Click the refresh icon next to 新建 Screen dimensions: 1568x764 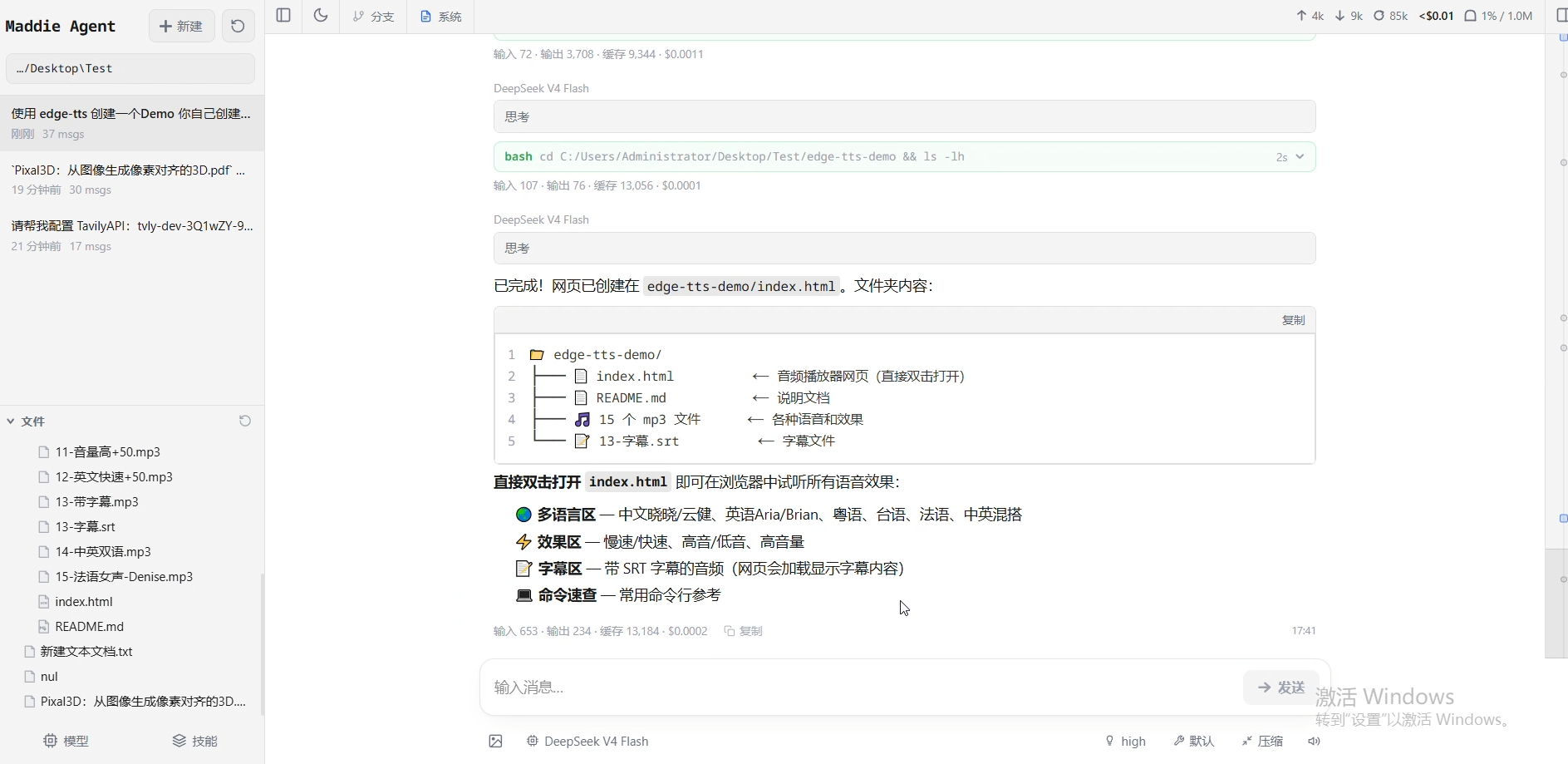238,26
